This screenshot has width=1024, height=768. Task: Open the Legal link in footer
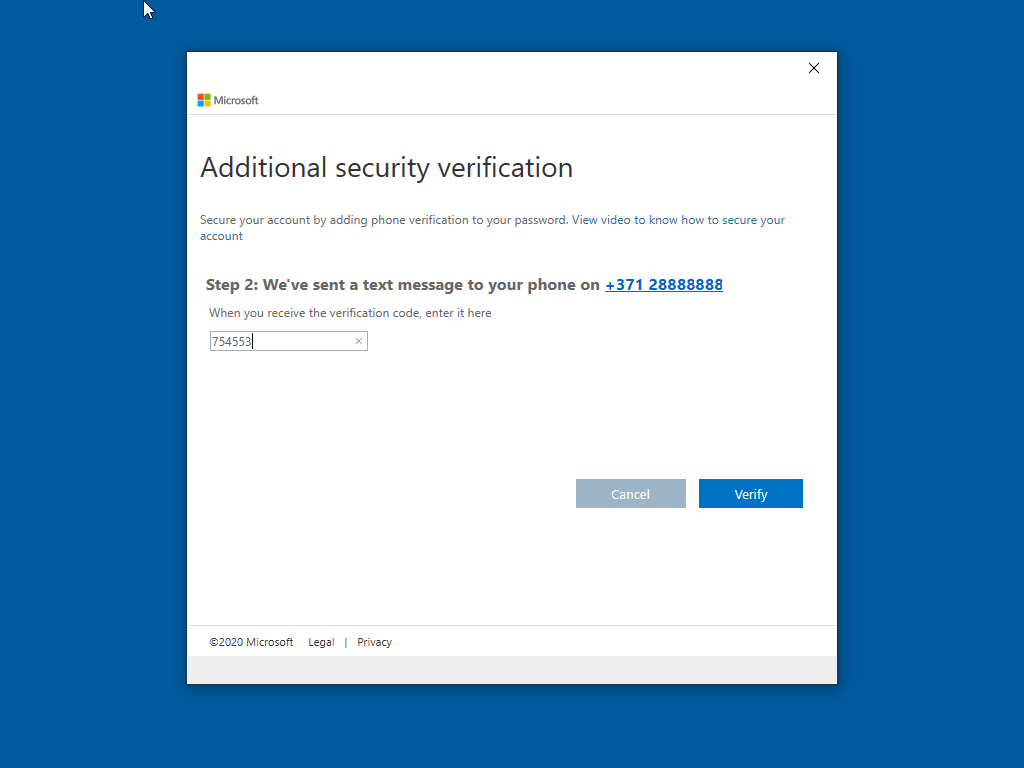click(x=321, y=642)
